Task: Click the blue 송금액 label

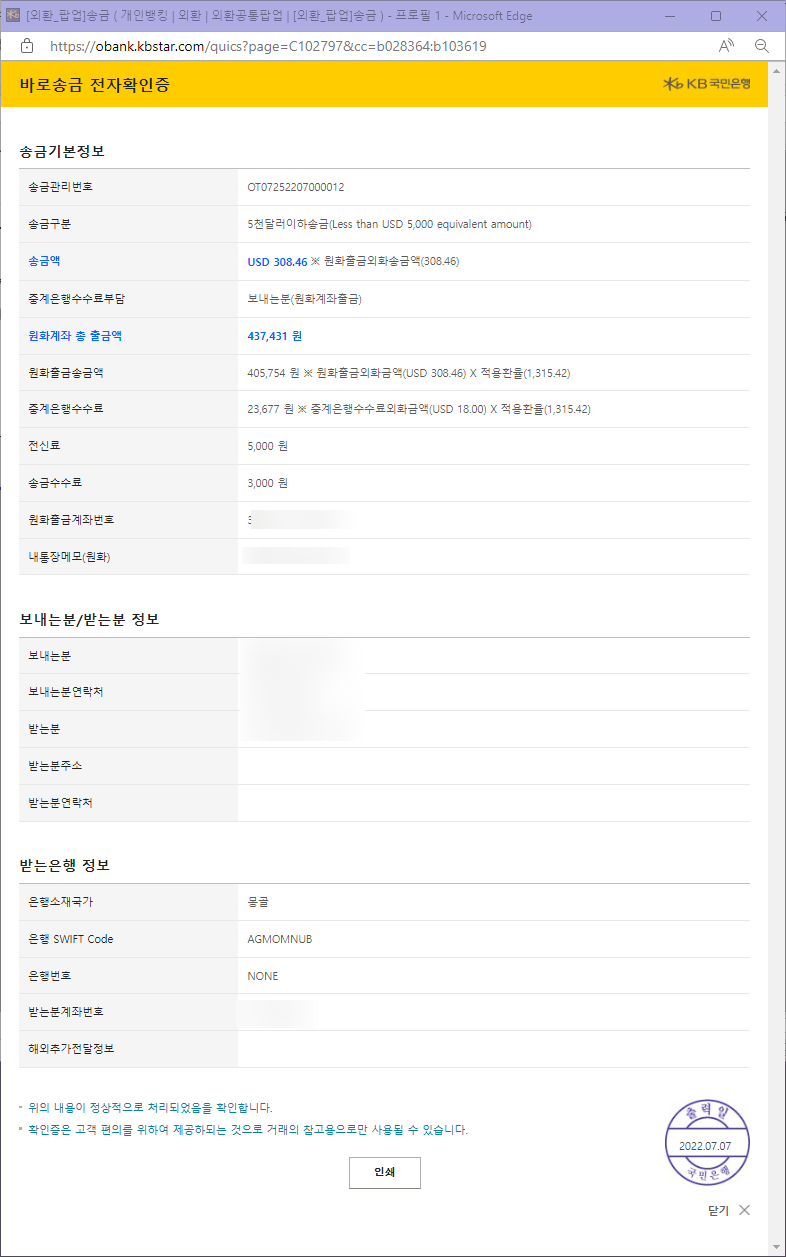Action: tap(45, 261)
